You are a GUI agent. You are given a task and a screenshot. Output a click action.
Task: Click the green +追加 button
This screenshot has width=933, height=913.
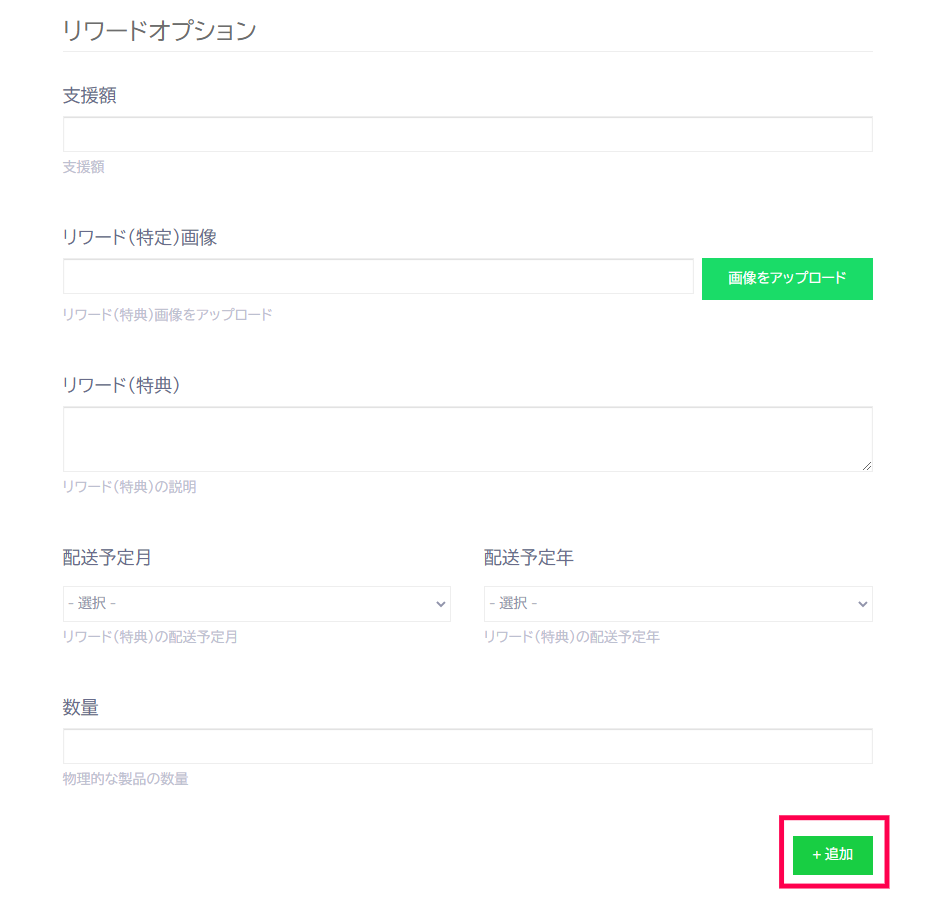click(x=832, y=855)
